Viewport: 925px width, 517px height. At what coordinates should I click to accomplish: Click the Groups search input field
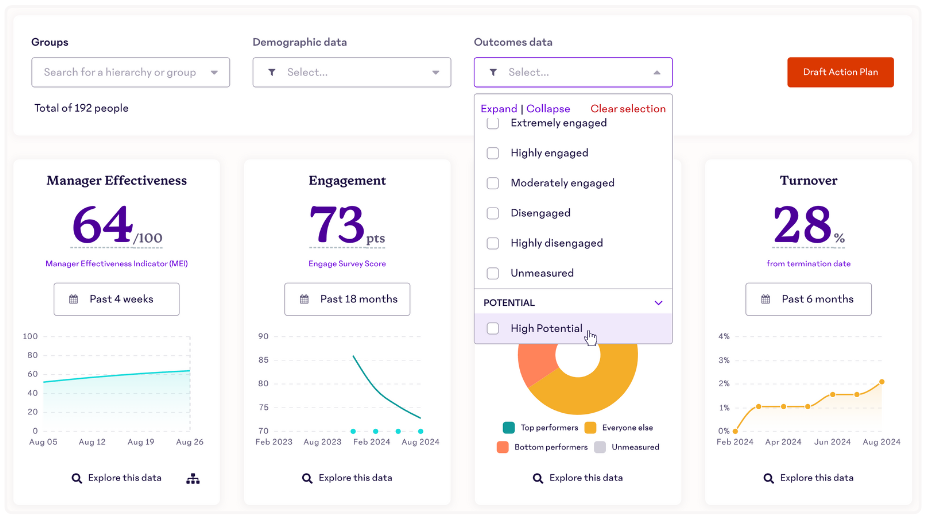130,73
